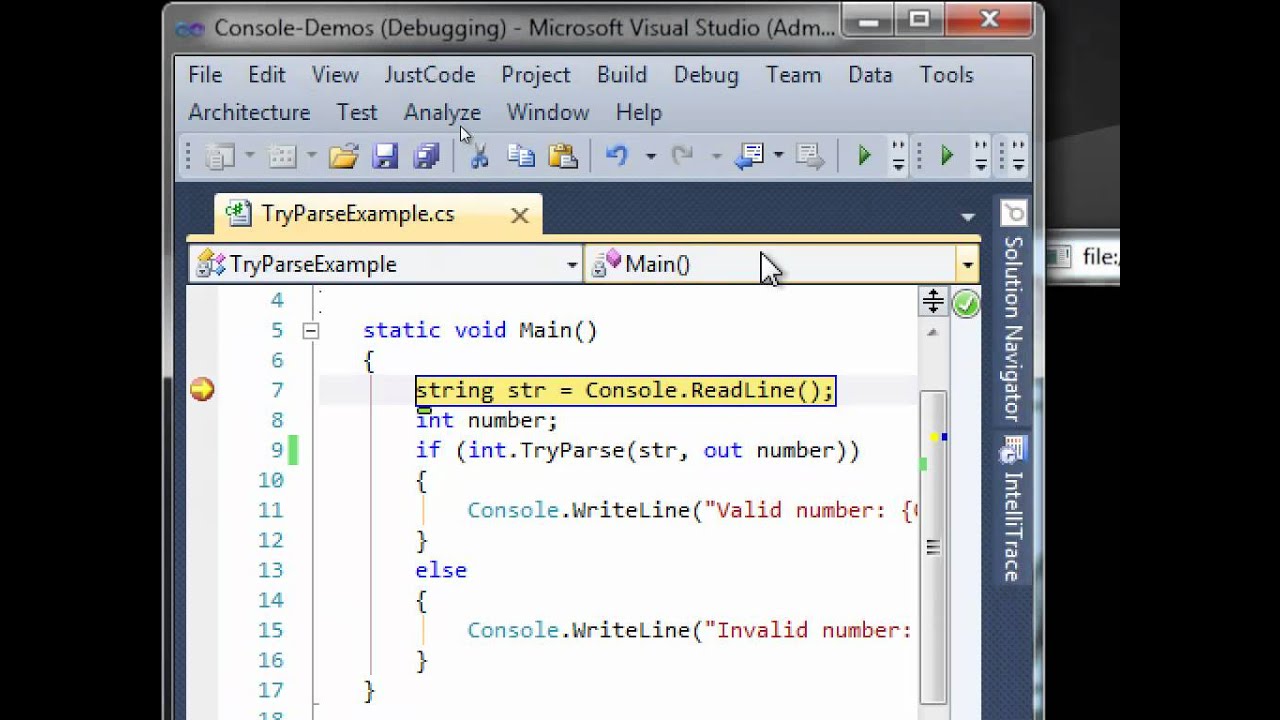This screenshot has height=720, width=1280.
Task: Click the green checkmark JustCode status icon
Action: (x=965, y=304)
